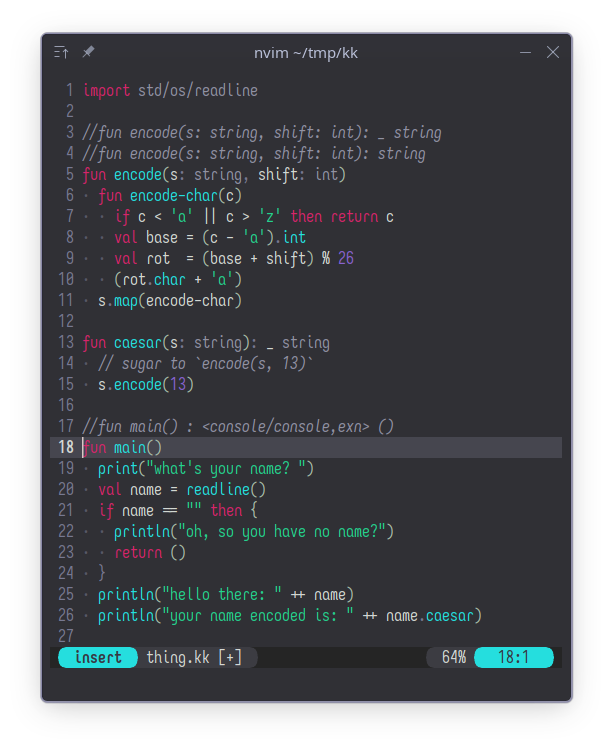Click the string "oh, so you have no name?"
The image size is (613, 751).
pos(282,532)
